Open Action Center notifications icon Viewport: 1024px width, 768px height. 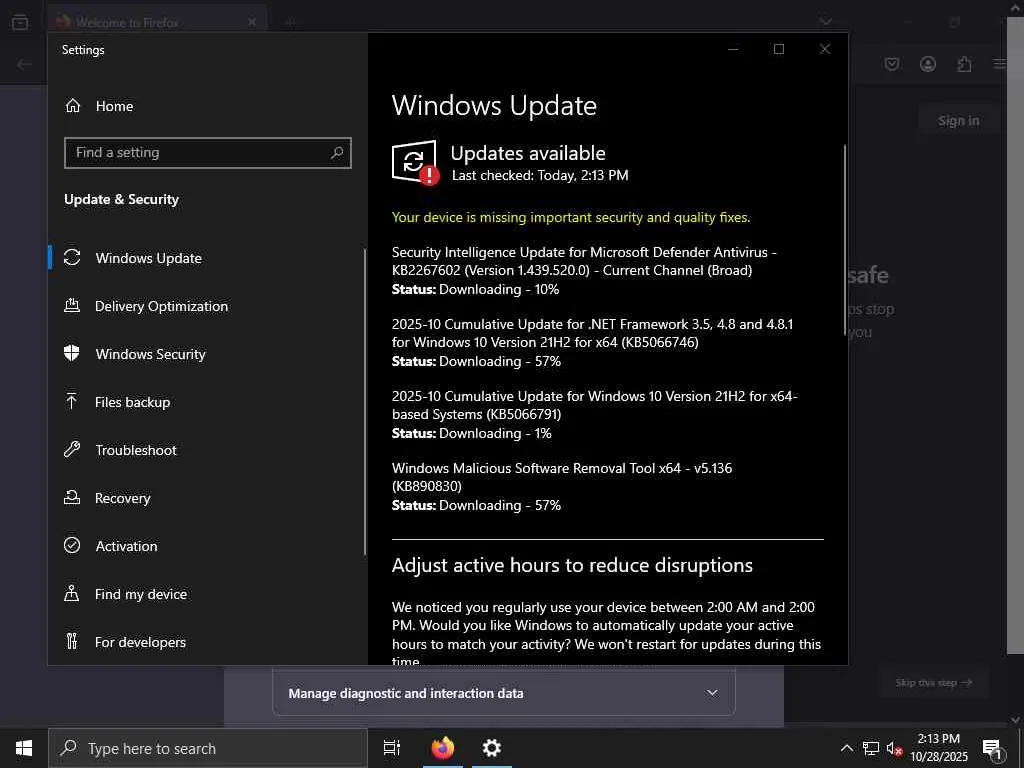993,749
